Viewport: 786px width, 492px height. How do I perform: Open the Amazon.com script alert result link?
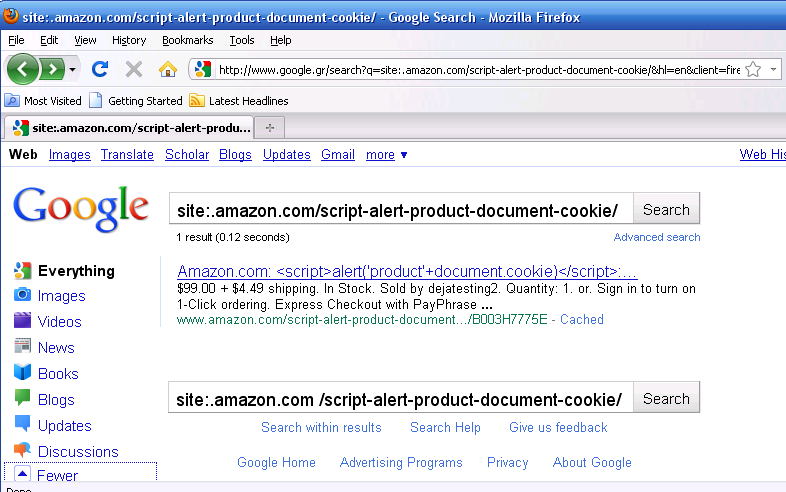coord(407,271)
